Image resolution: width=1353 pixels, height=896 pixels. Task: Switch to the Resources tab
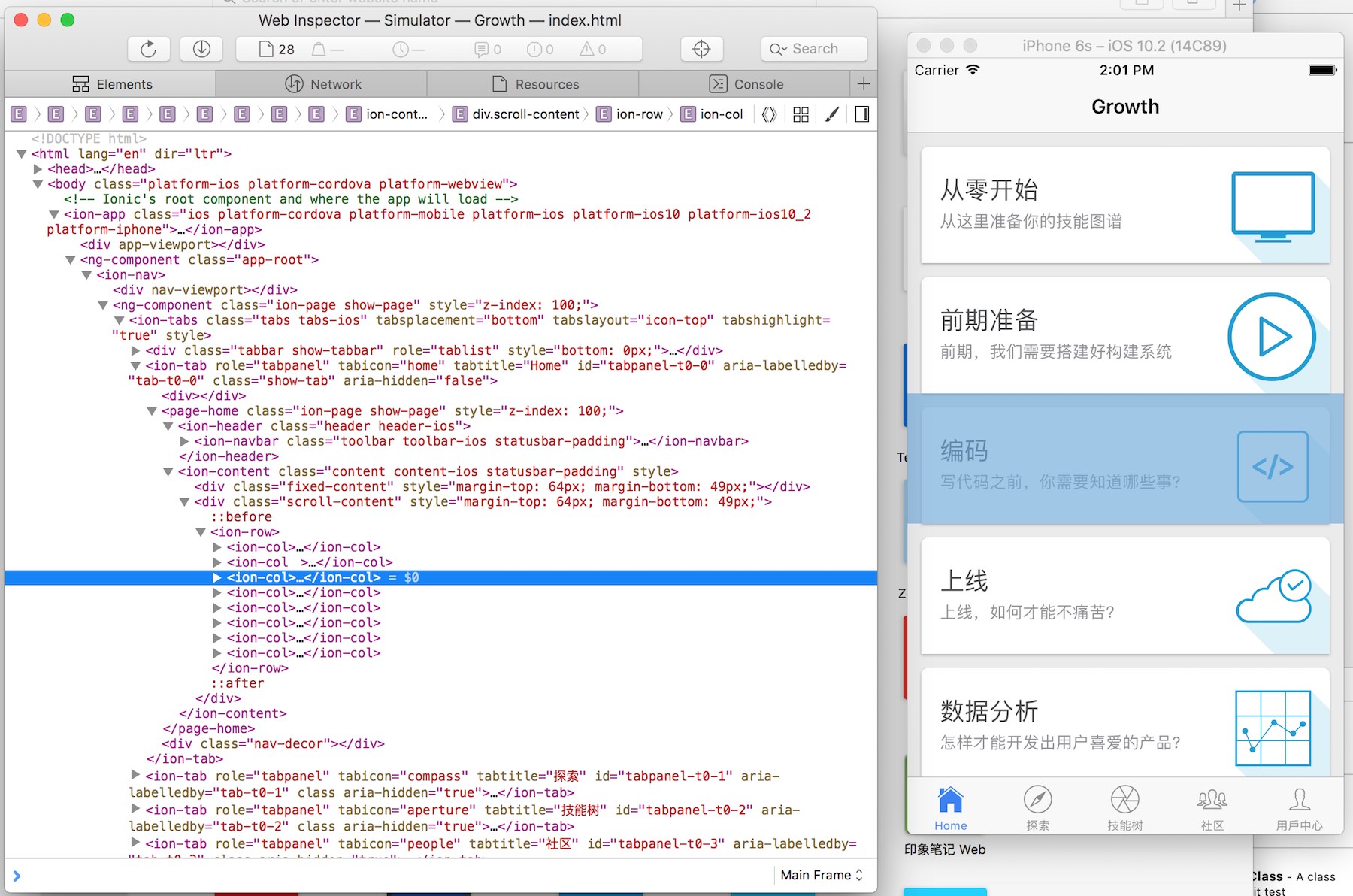534,84
